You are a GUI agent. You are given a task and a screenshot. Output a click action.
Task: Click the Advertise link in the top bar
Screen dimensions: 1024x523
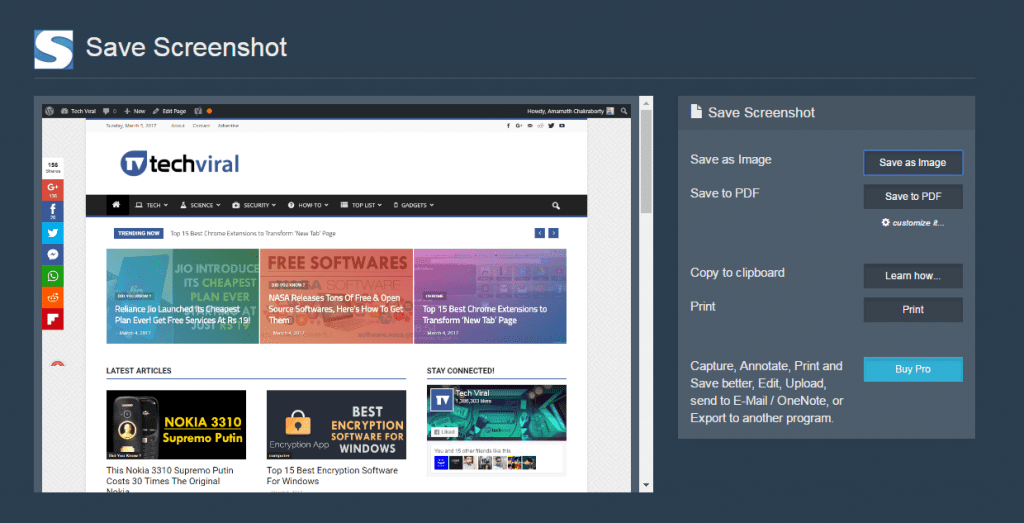point(228,125)
